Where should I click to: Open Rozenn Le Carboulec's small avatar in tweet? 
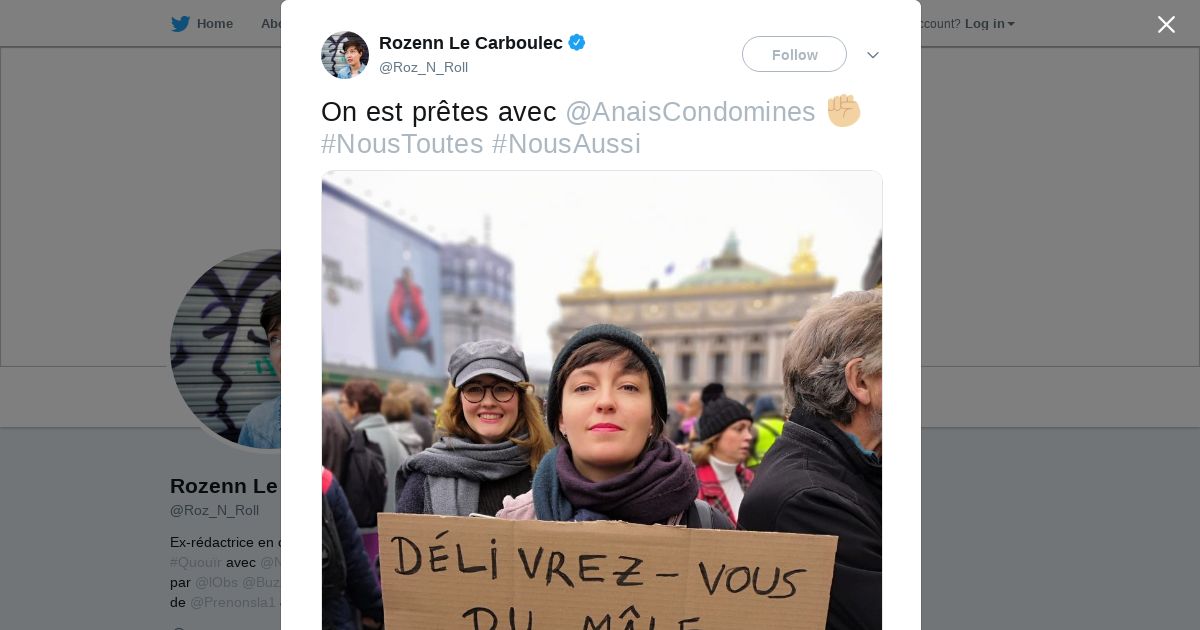click(x=345, y=55)
